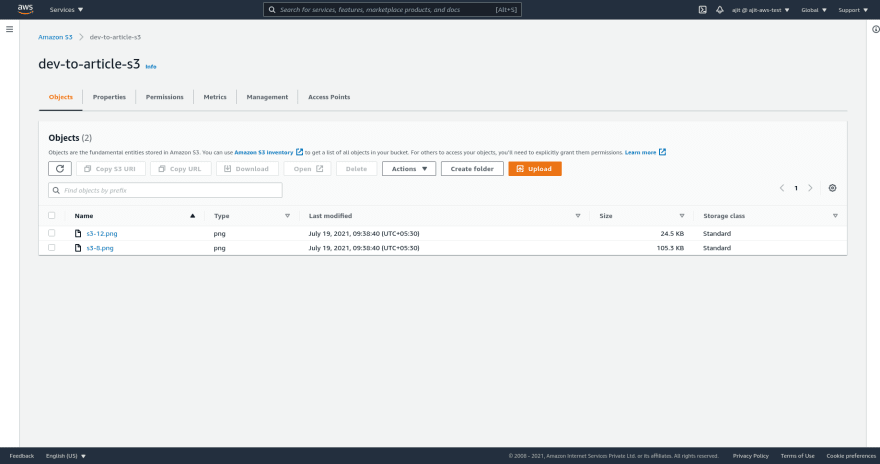The image size is (880, 464).
Task: Open Privacy Policy footer link
Action: (x=750, y=456)
